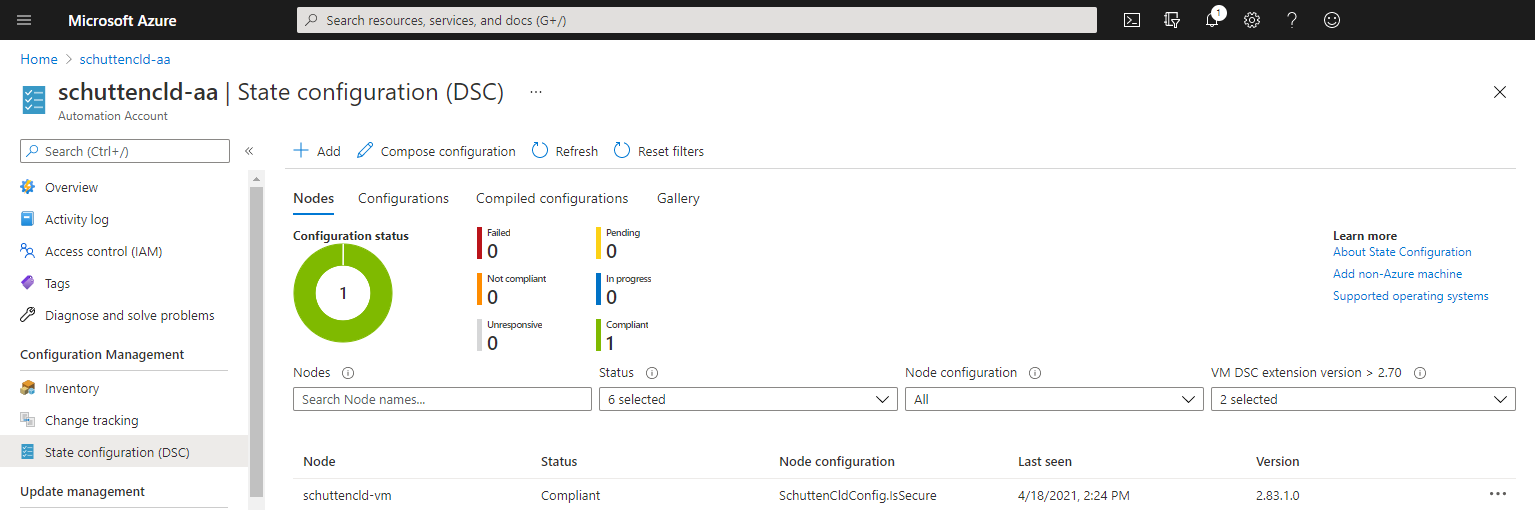Open the hamburger portal menu
This screenshot has height=510, width=1535.
24,20
